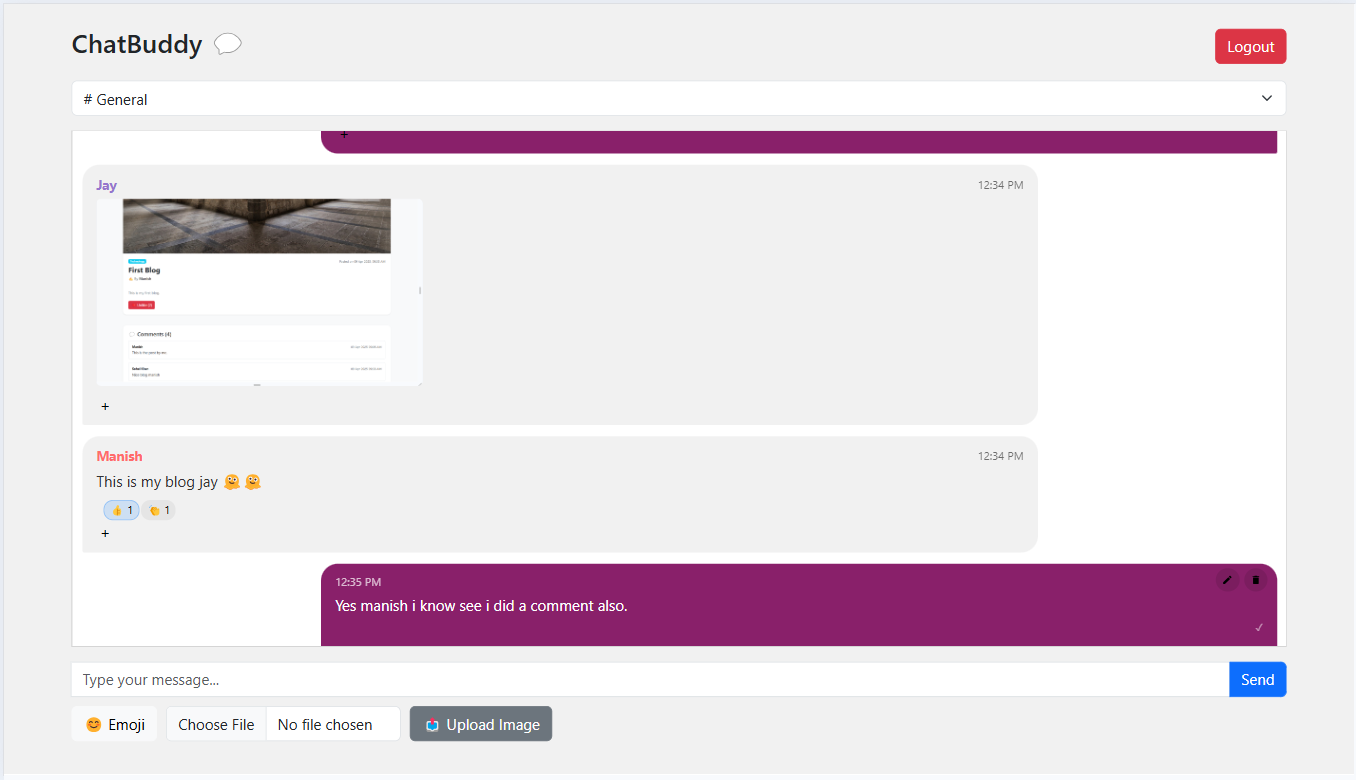Open the # General channel dropdown
1356x780 pixels.
679,99
